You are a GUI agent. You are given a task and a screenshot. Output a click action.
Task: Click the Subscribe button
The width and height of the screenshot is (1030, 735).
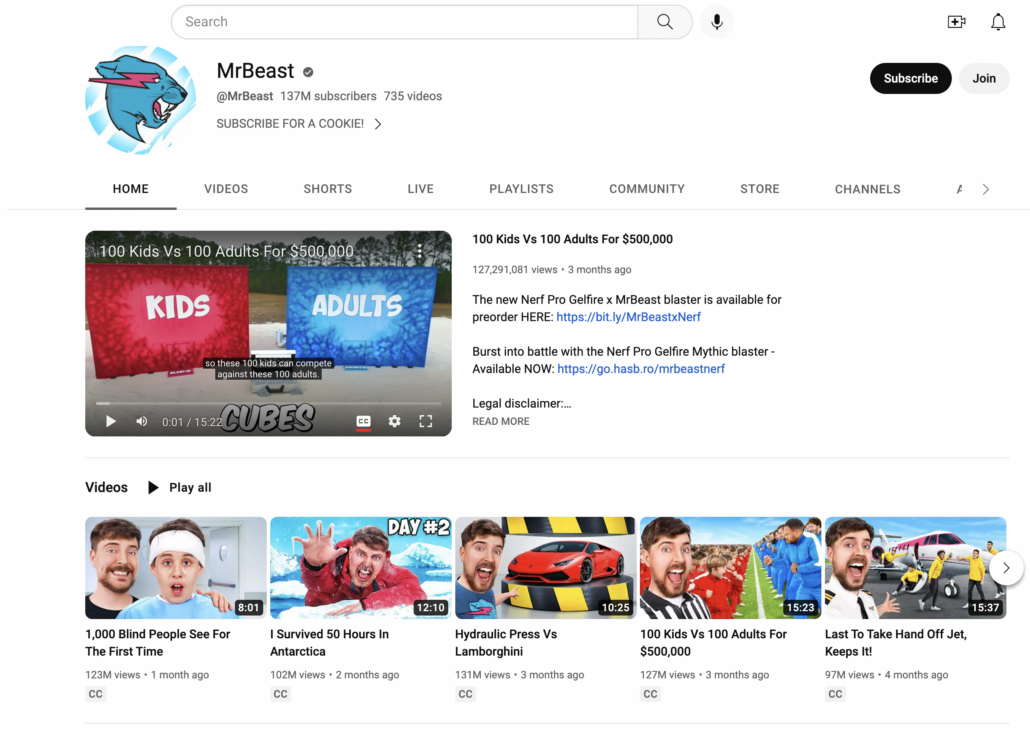(x=910, y=78)
